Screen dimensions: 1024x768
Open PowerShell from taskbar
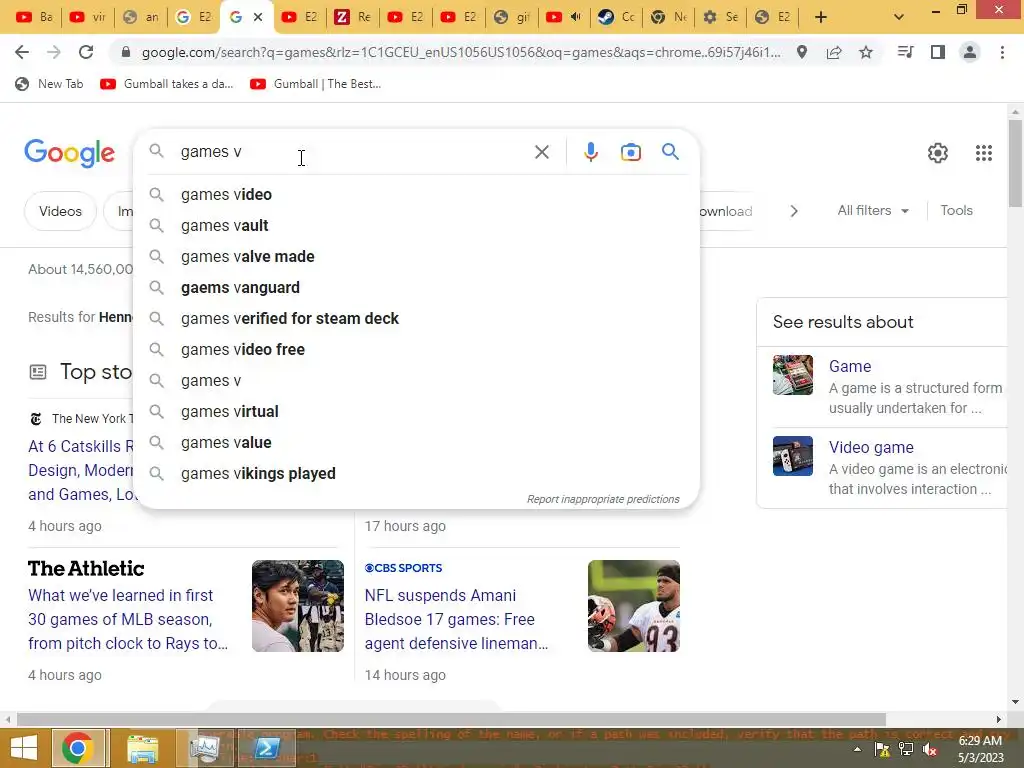266,748
